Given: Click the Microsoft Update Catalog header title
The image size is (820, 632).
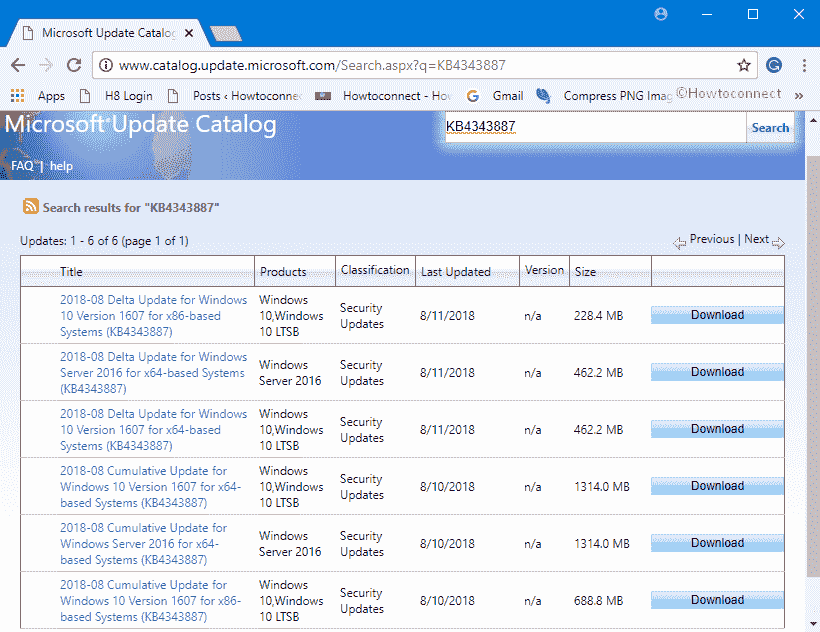Looking at the screenshot, I should [x=140, y=124].
